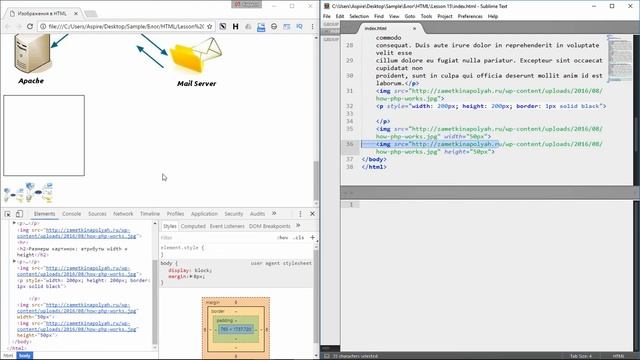Open DevTools Timeline tab
640x360 pixels.
150,214
